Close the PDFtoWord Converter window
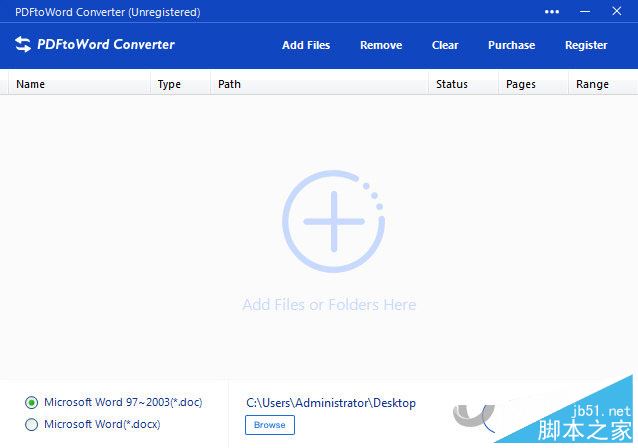Image resolution: width=638 pixels, height=448 pixels. point(616,11)
